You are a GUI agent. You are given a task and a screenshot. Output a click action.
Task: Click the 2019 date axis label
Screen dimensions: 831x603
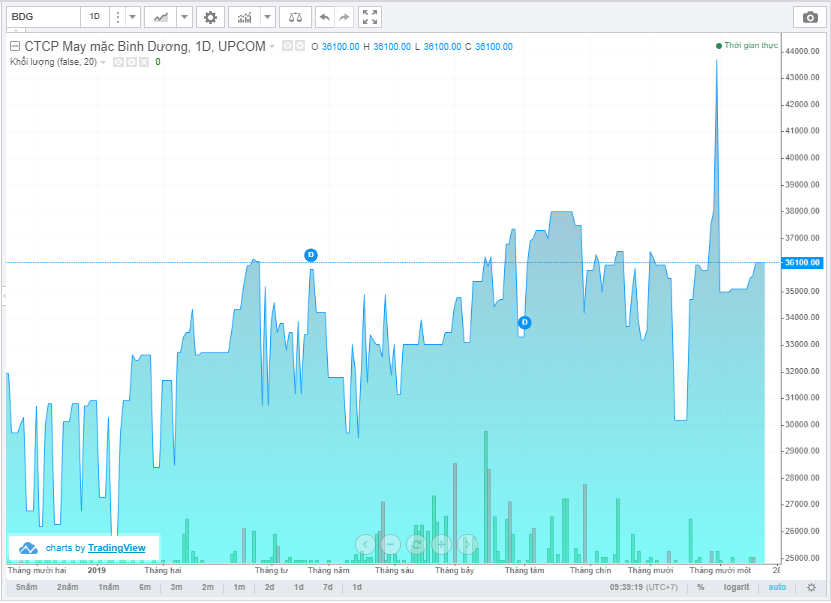coord(96,571)
